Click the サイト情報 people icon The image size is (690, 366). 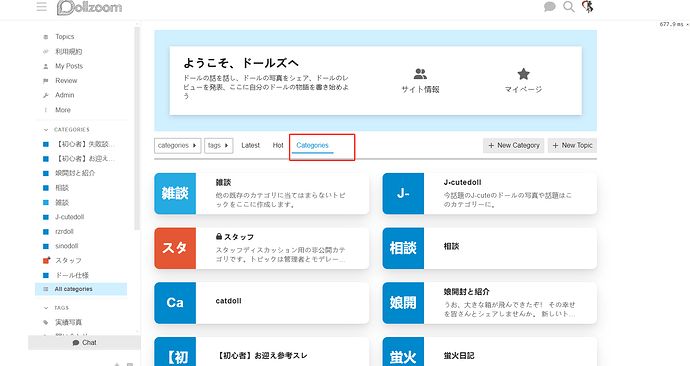(x=420, y=74)
